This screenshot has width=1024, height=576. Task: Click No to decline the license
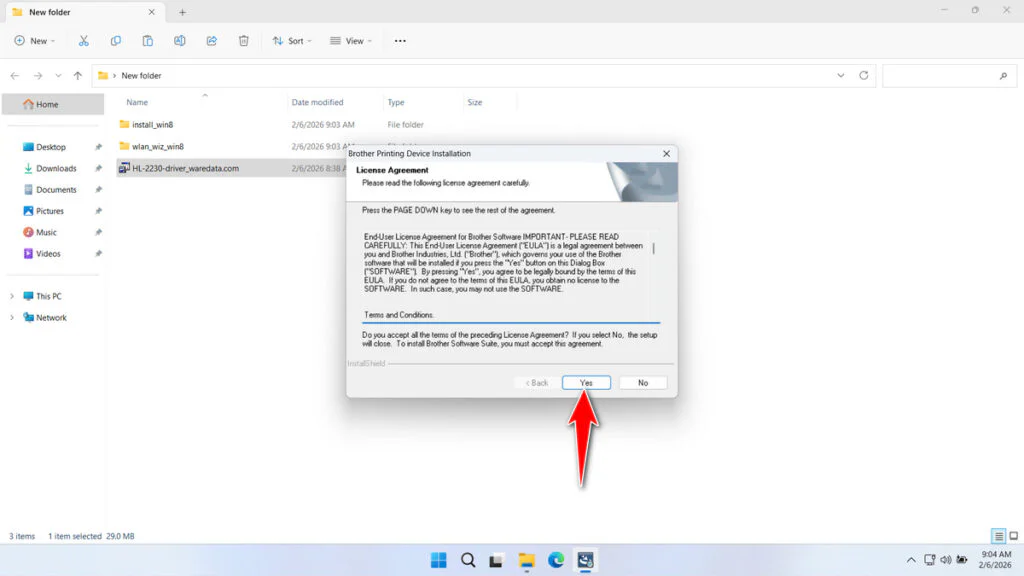(x=643, y=383)
